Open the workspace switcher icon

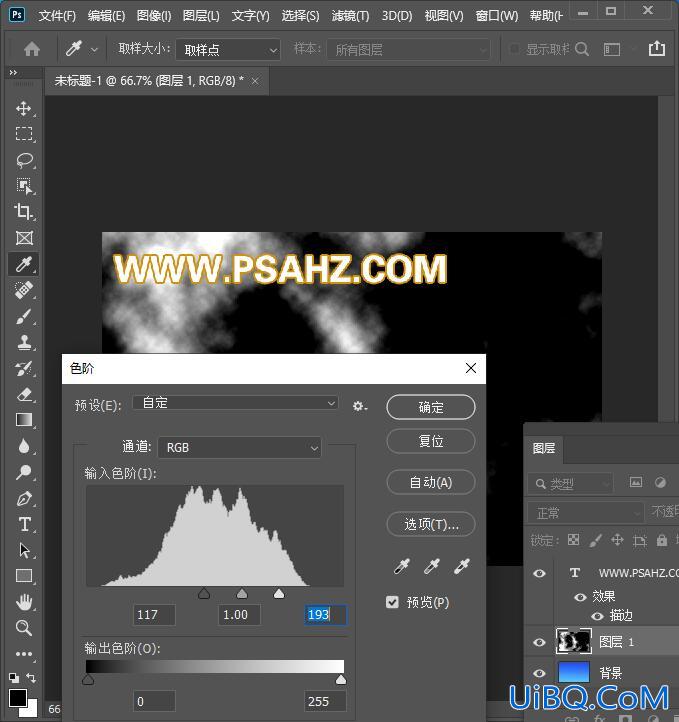612,49
